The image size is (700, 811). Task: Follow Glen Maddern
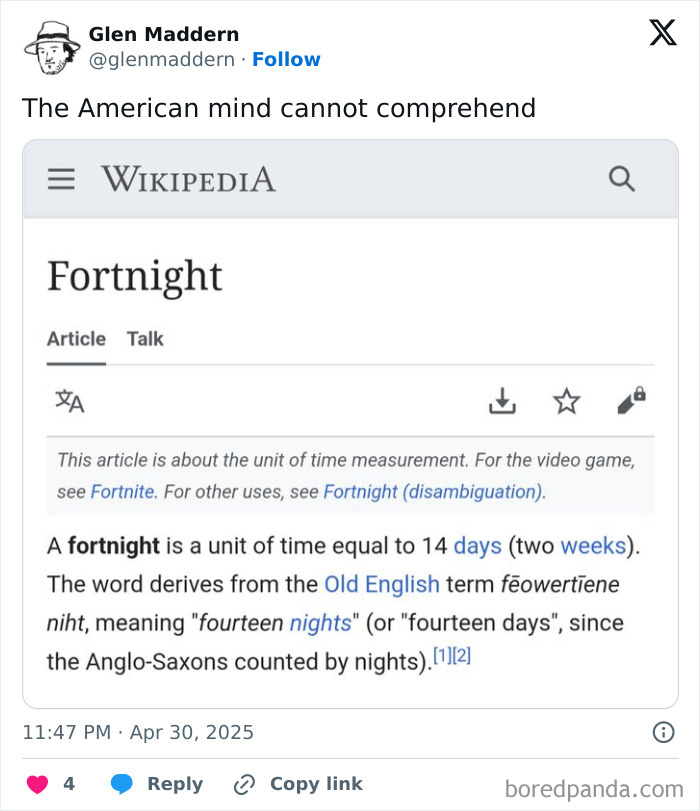[x=287, y=59]
